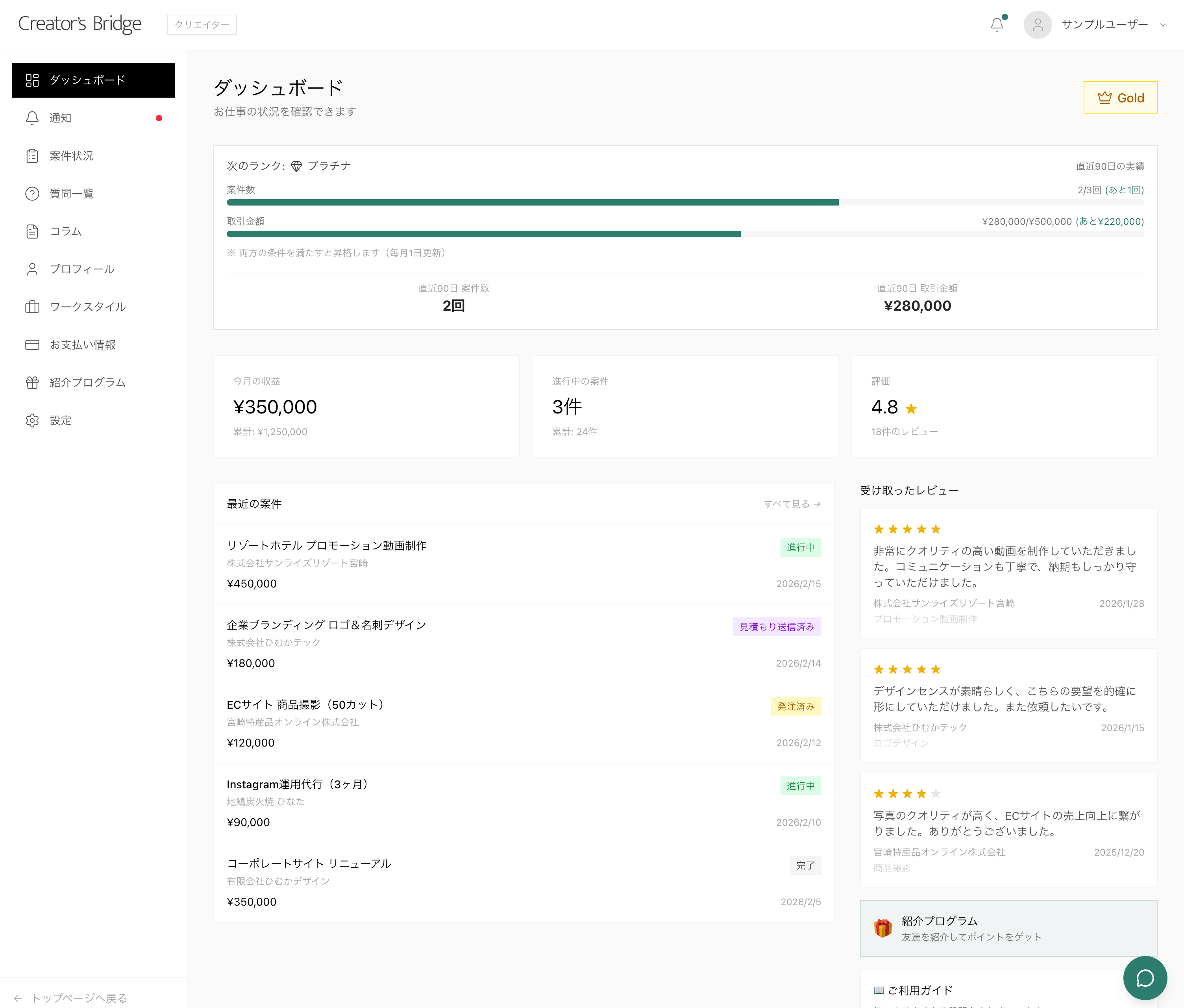Open 通知 in the sidebar

pos(61,118)
